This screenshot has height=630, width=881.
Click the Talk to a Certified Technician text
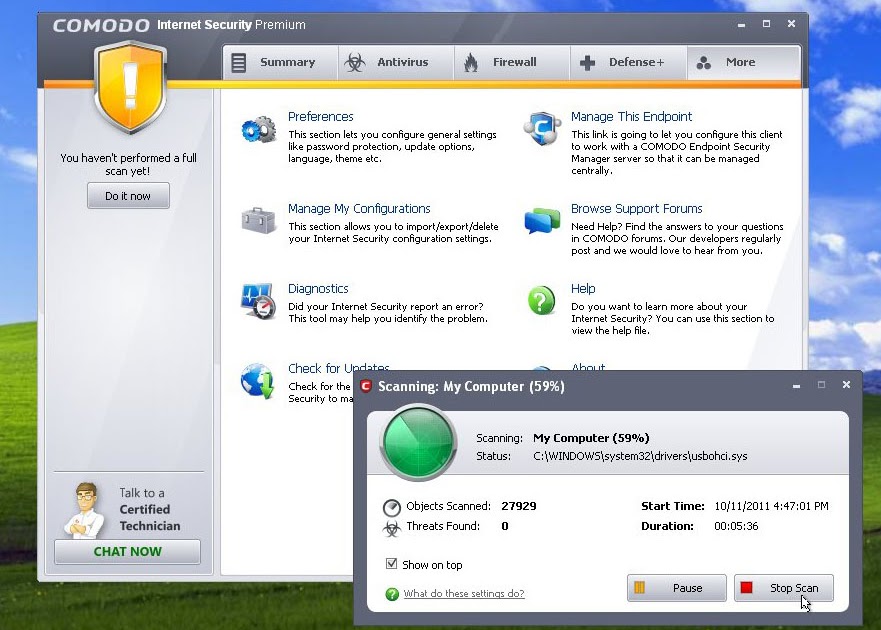tap(149, 509)
